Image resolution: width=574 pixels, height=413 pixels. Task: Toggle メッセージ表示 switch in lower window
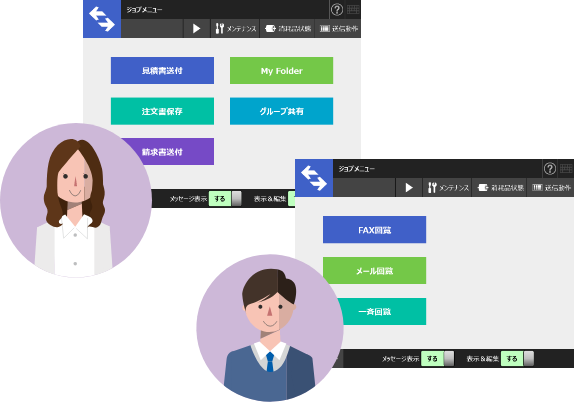coord(437,358)
